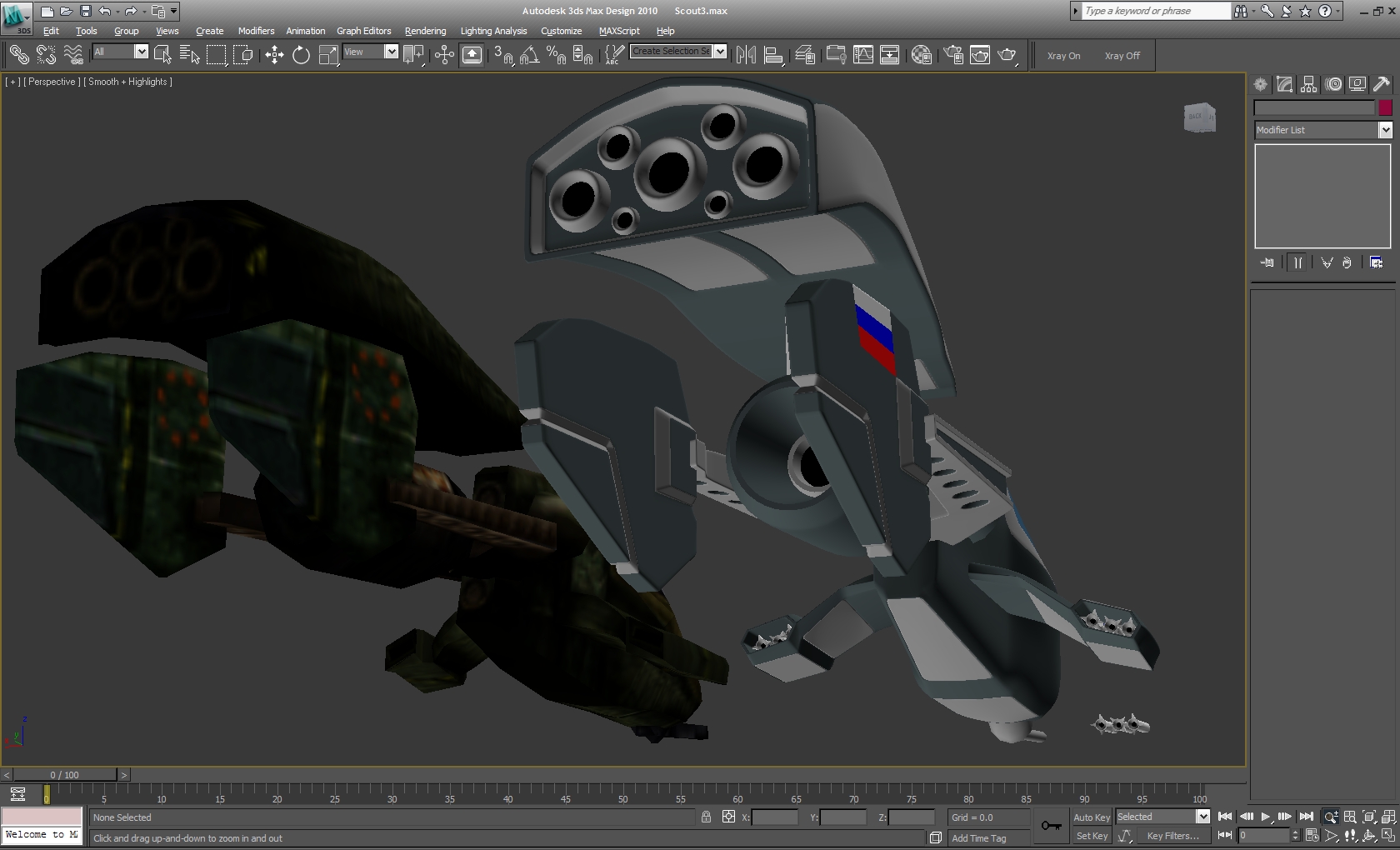The image size is (1400, 850).
Task: Open the reference coordinate View dropdown
Action: (x=391, y=52)
